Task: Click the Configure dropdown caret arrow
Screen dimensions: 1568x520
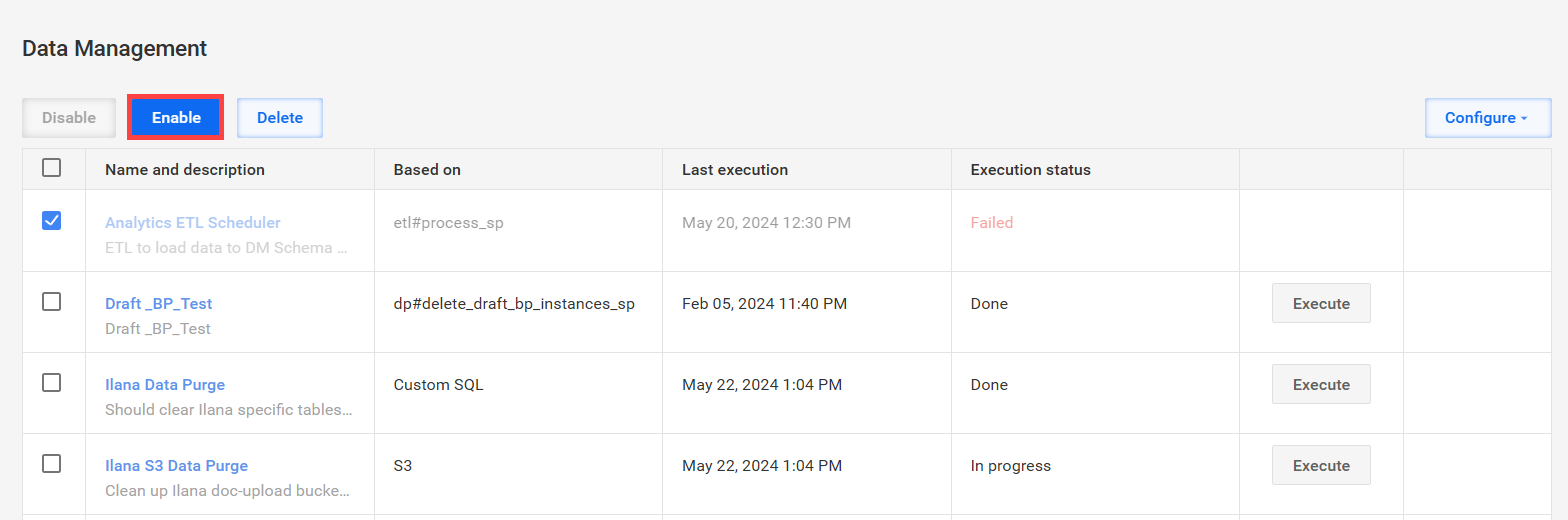Action: tap(1524, 119)
